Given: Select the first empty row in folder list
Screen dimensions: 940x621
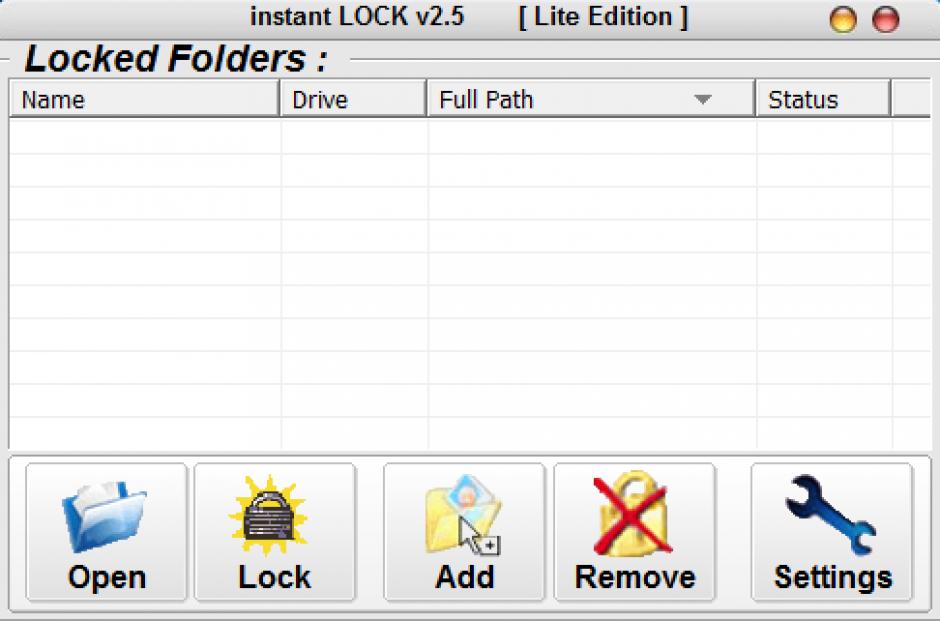Looking at the screenshot, I should [470, 137].
